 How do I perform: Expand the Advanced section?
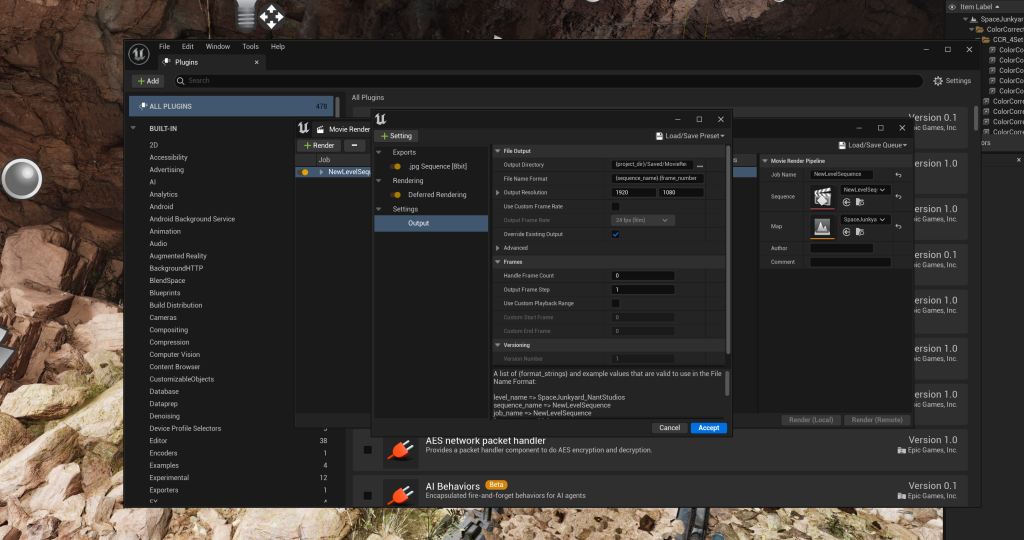pyautogui.click(x=498, y=248)
